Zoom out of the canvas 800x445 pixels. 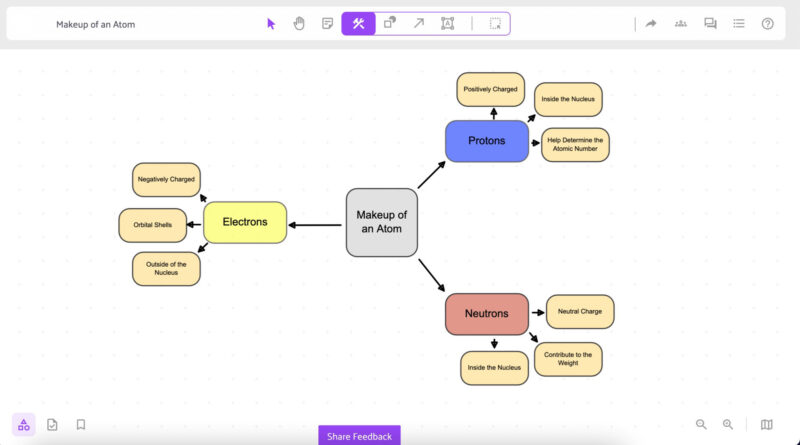click(x=701, y=425)
